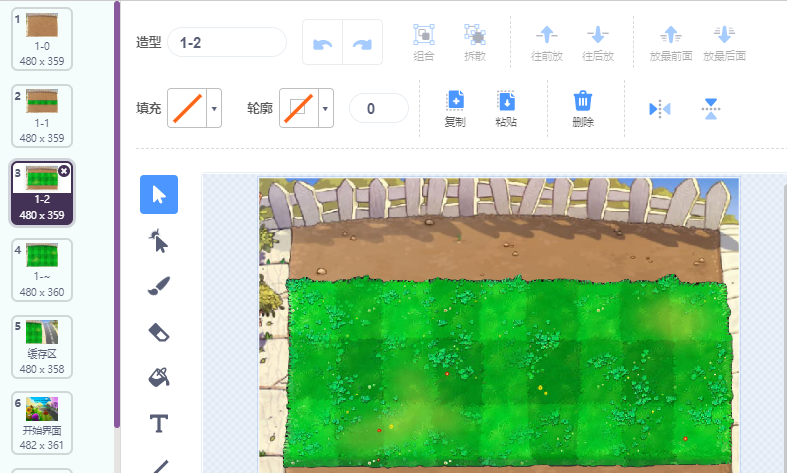Image resolution: width=787 pixels, height=473 pixels.
Task: Click the Redo arrow button
Action: (x=362, y=43)
